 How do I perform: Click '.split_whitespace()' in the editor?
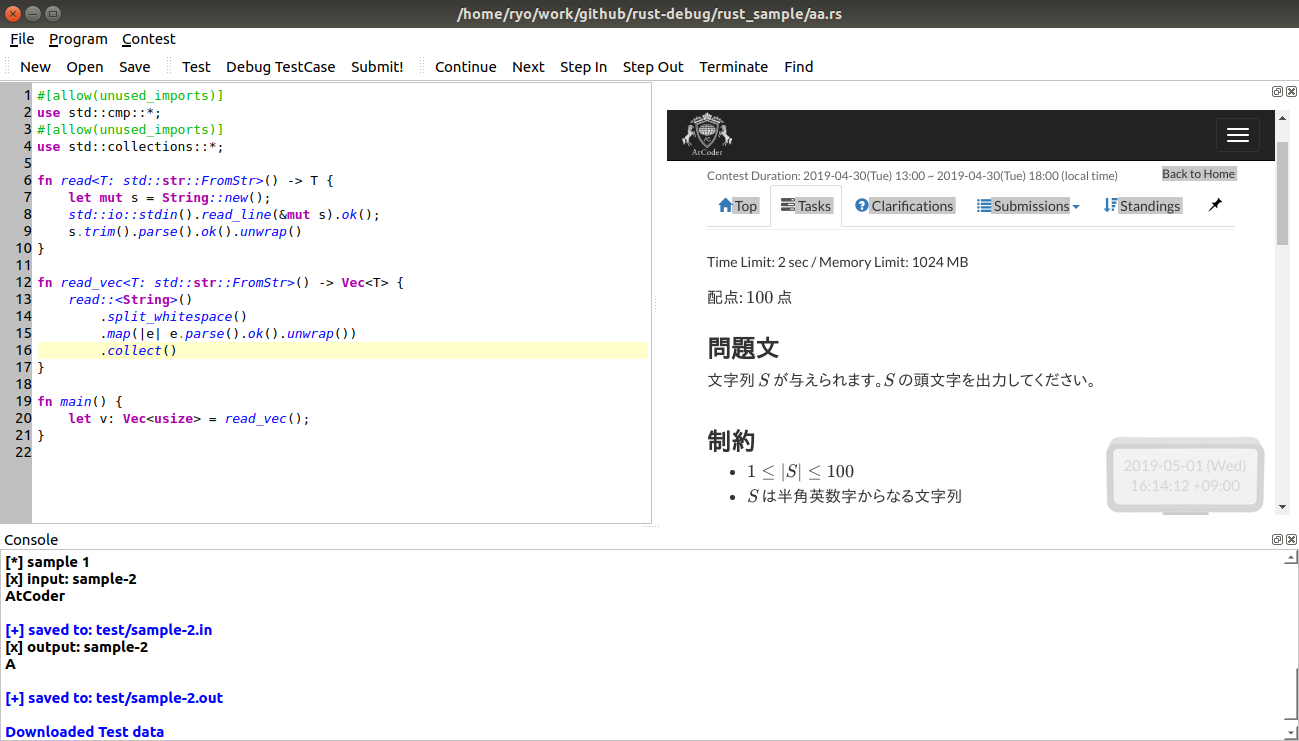(174, 317)
